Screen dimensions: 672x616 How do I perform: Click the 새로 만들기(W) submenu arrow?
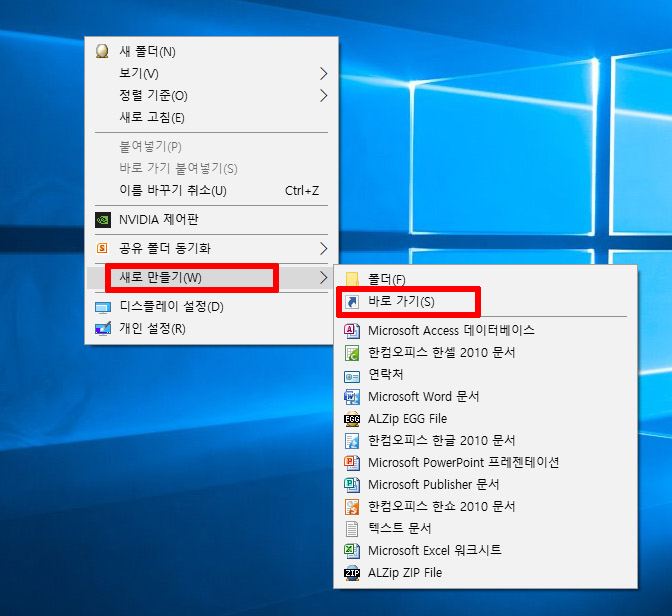tap(324, 278)
